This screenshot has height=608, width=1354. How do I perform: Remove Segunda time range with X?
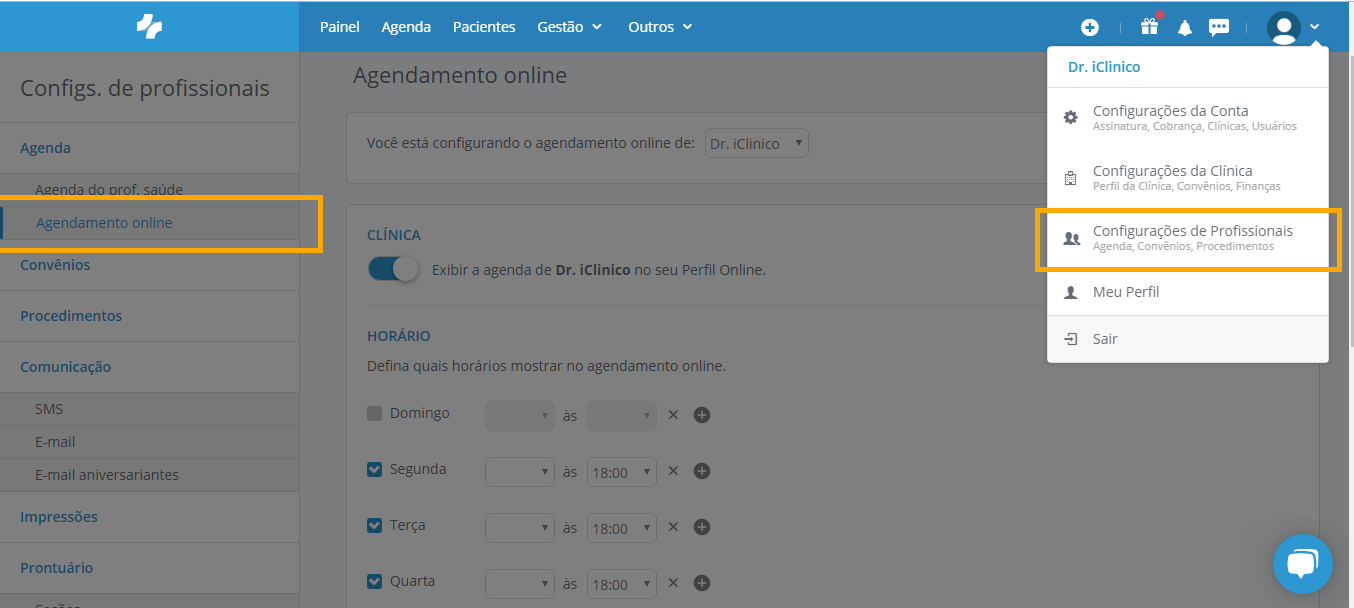point(673,470)
